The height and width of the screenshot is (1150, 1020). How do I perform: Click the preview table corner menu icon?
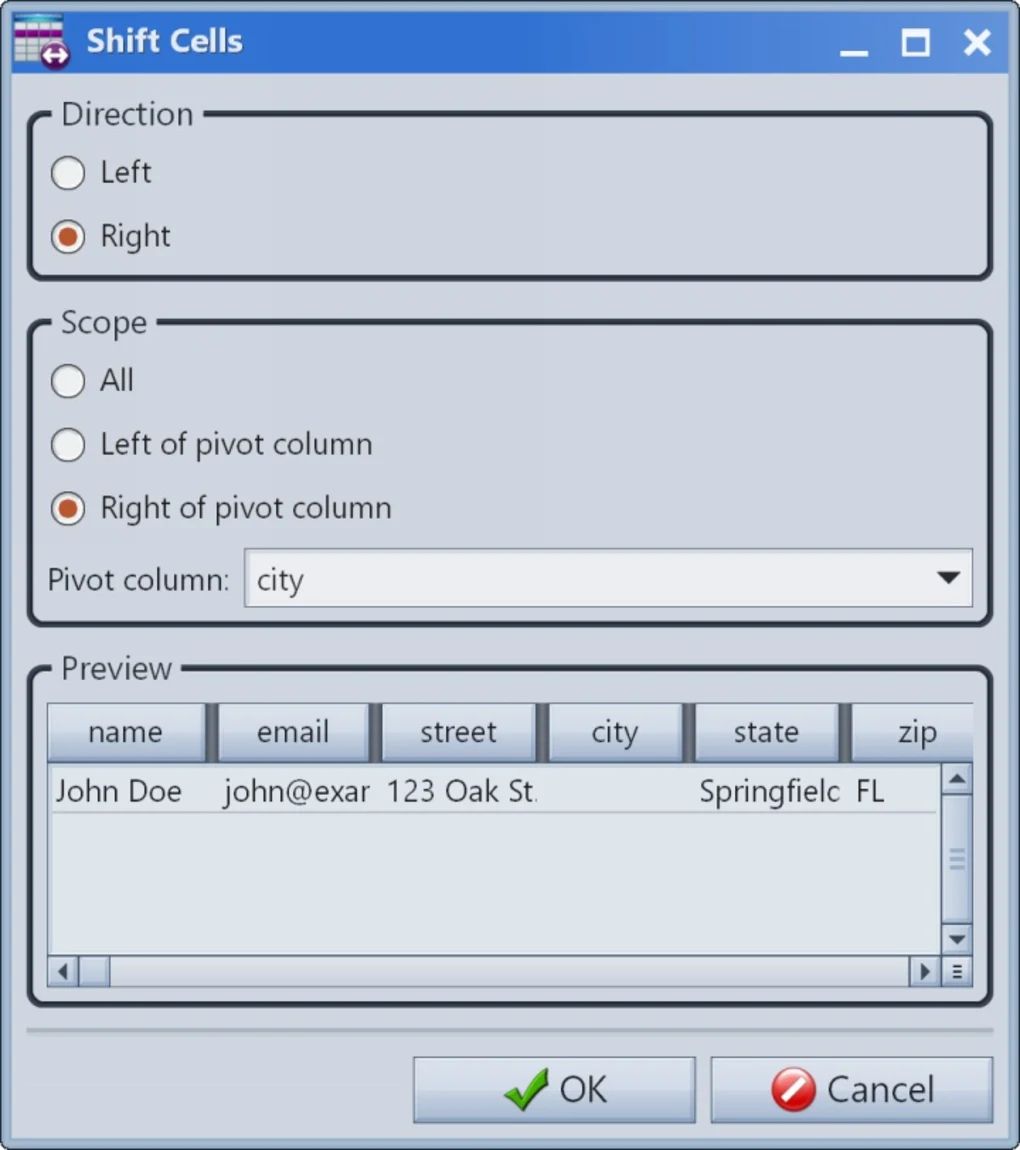(957, 971)
